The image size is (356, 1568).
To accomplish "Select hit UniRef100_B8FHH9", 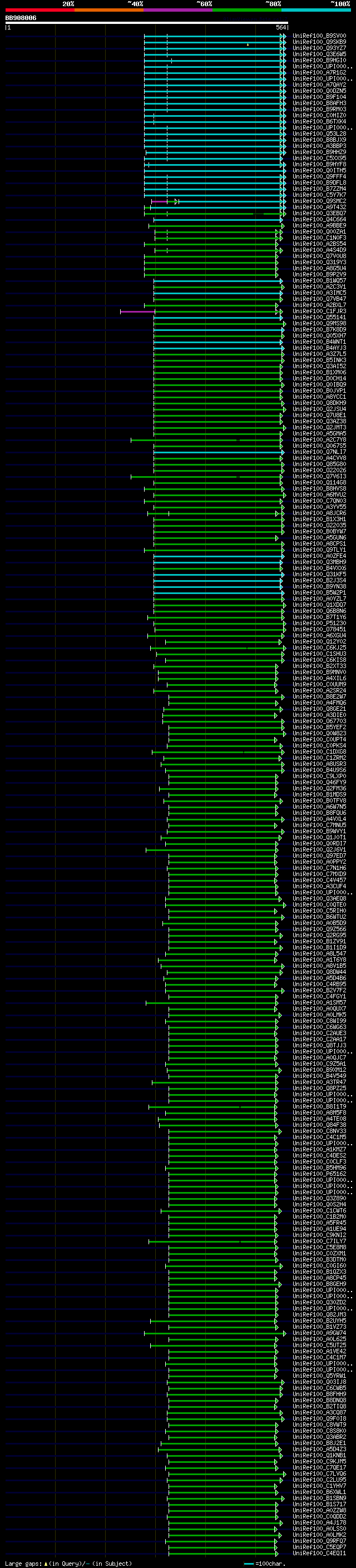I will coord(319,1394).
